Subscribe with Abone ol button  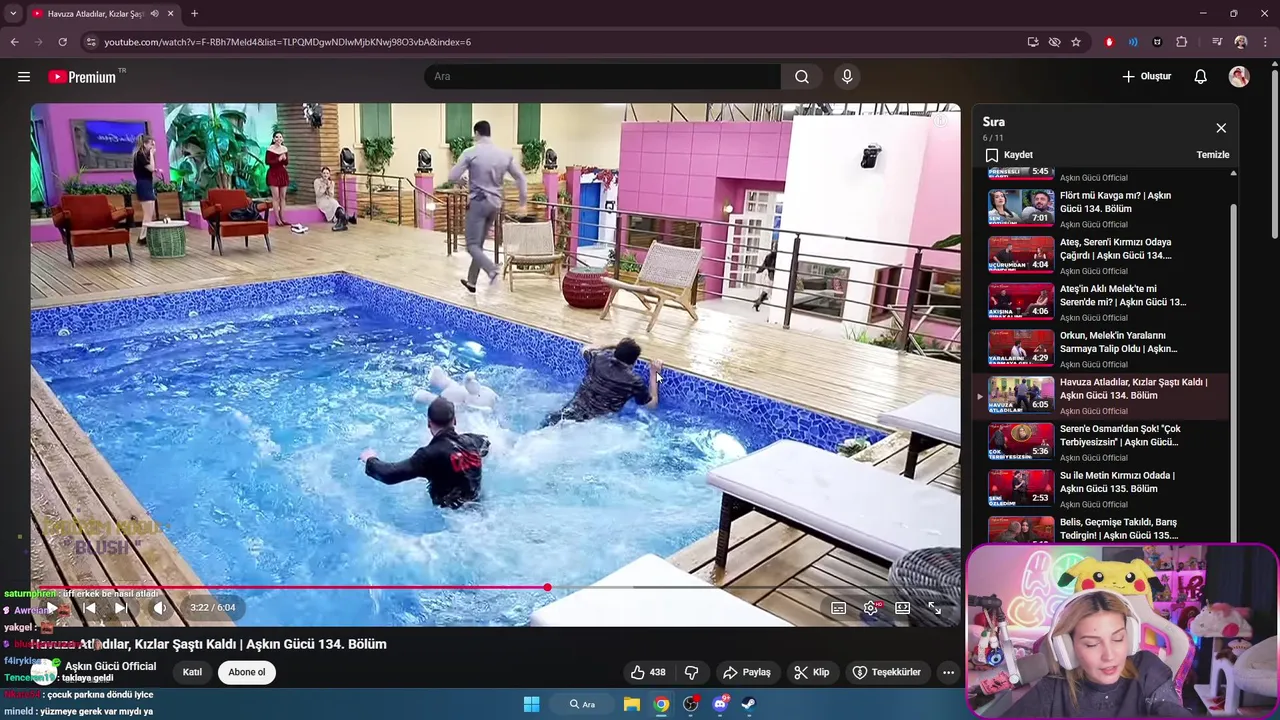click(x=247, y=672)
